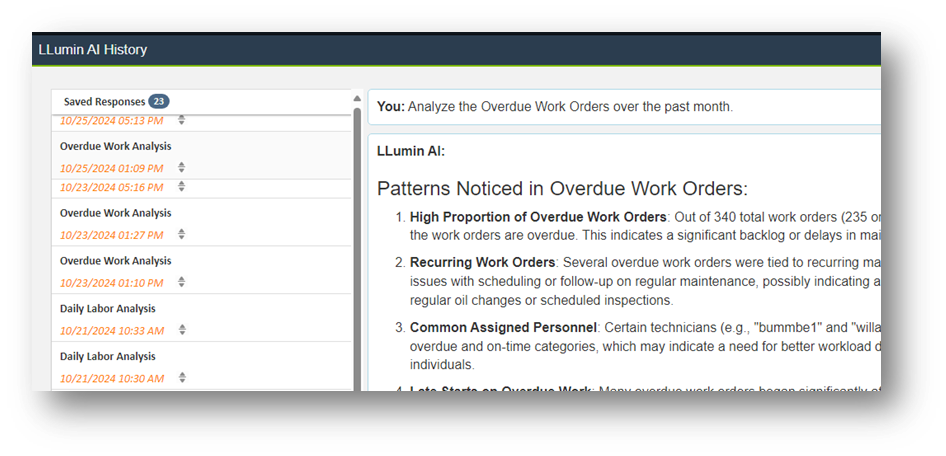Click the sort arrows next to 10/21/2024 10:33 AM
The width and height of the screenshot is (946, 456).
[181, 330]
